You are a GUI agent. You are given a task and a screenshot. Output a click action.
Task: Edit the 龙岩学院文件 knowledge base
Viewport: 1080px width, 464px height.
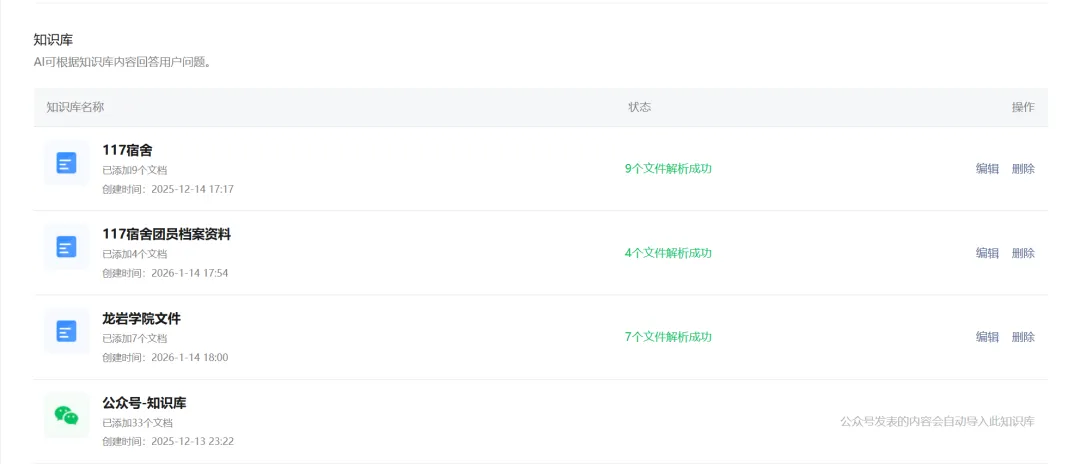[987, 337]
